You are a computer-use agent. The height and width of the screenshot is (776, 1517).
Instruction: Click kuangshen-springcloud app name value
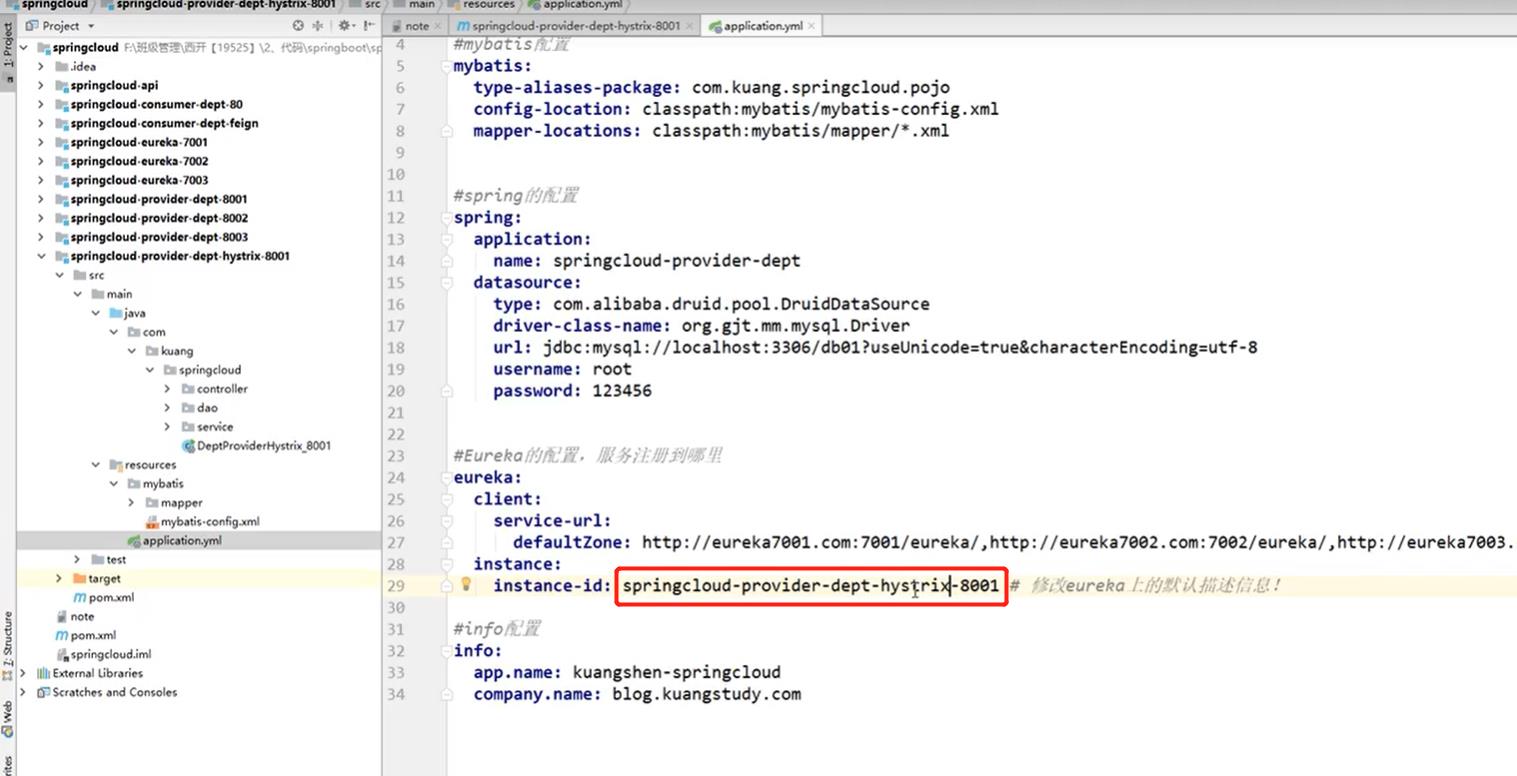676,672
